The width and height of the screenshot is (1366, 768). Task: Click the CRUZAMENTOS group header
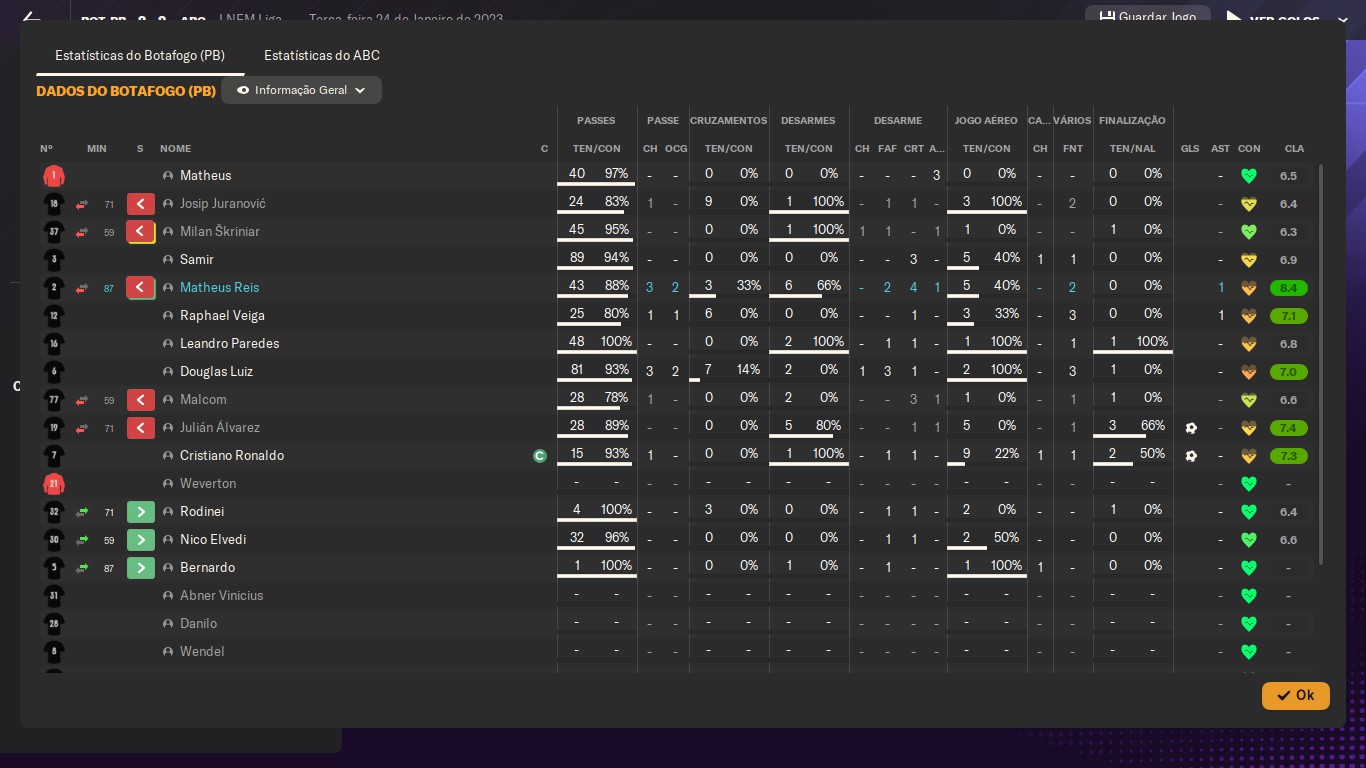coord(728,121)
